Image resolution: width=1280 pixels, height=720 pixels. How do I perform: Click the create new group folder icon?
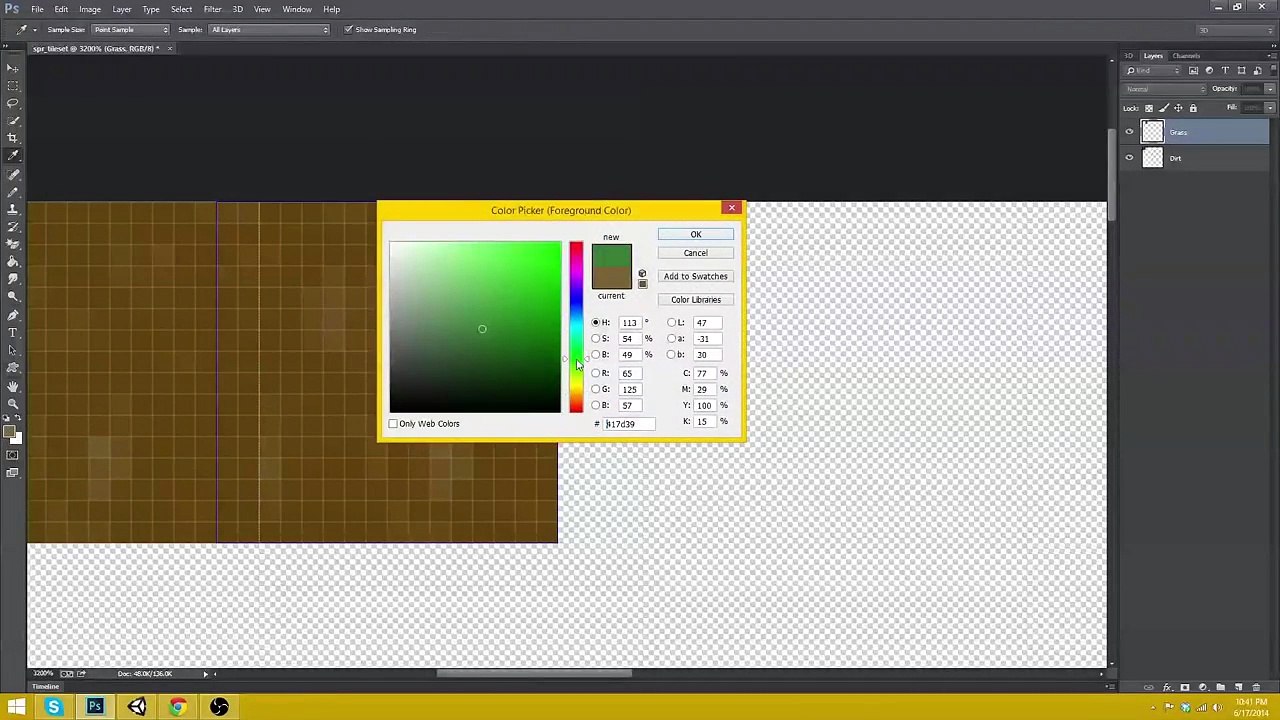point(1220,688)
